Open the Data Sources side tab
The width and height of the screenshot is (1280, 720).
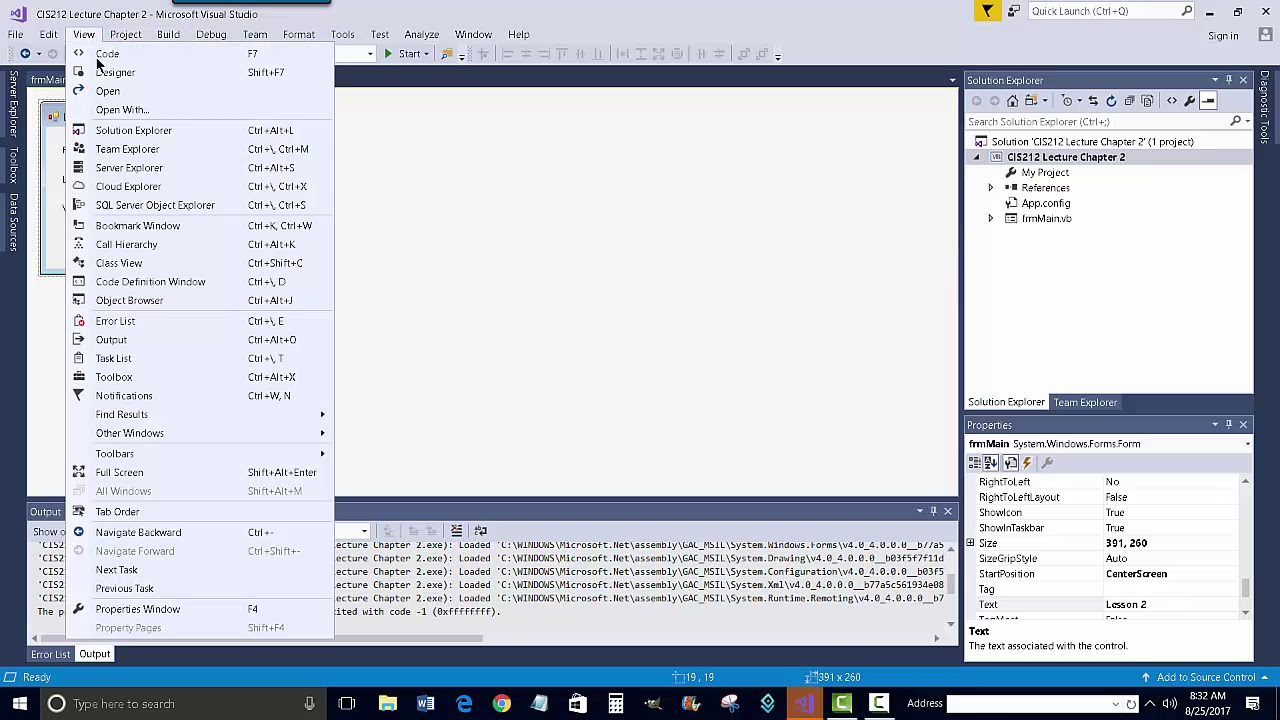pyautogui.click(x=13, y=222)
